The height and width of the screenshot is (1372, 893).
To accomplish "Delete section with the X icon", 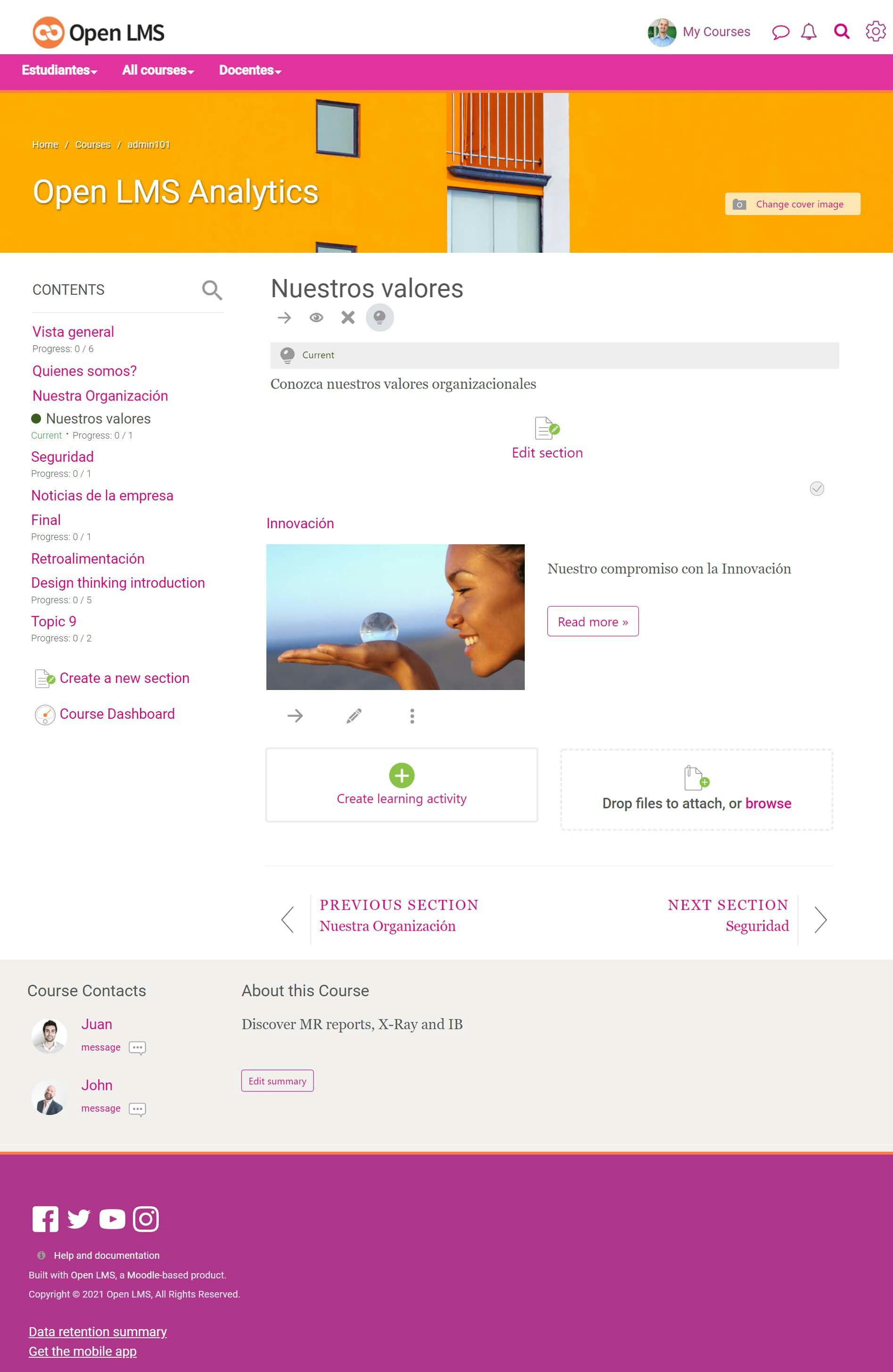I will pos(348,317).
